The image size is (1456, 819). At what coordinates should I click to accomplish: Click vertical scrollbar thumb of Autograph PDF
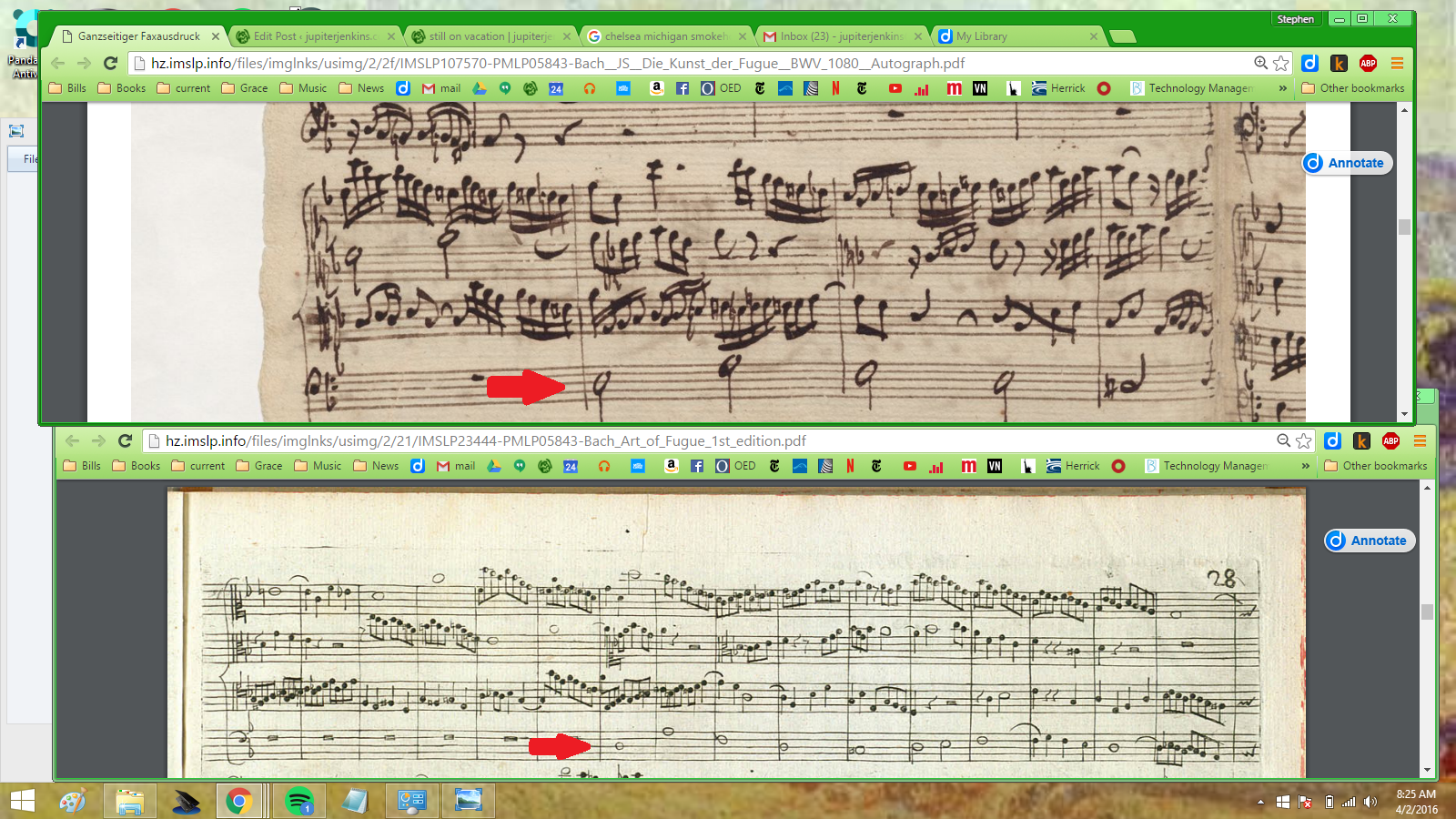(1404, 227)
